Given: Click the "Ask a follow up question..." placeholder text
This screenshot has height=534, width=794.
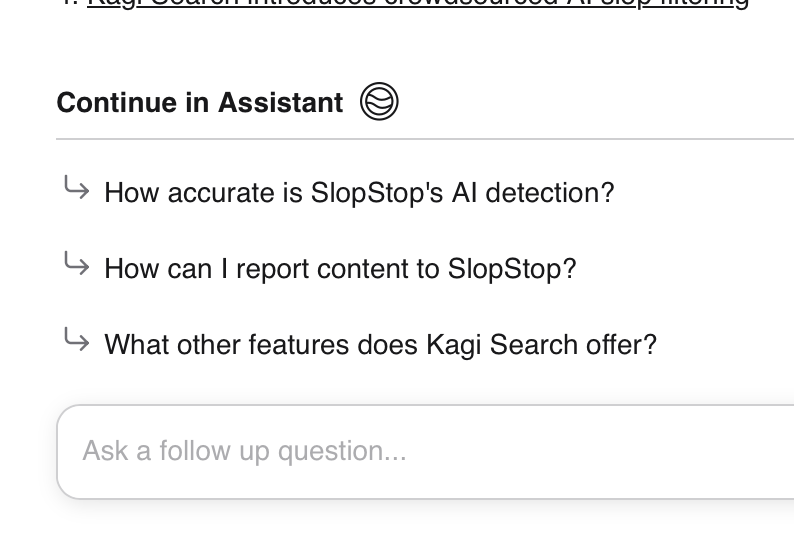Looking at the screenshot, I should click(244, 451).
